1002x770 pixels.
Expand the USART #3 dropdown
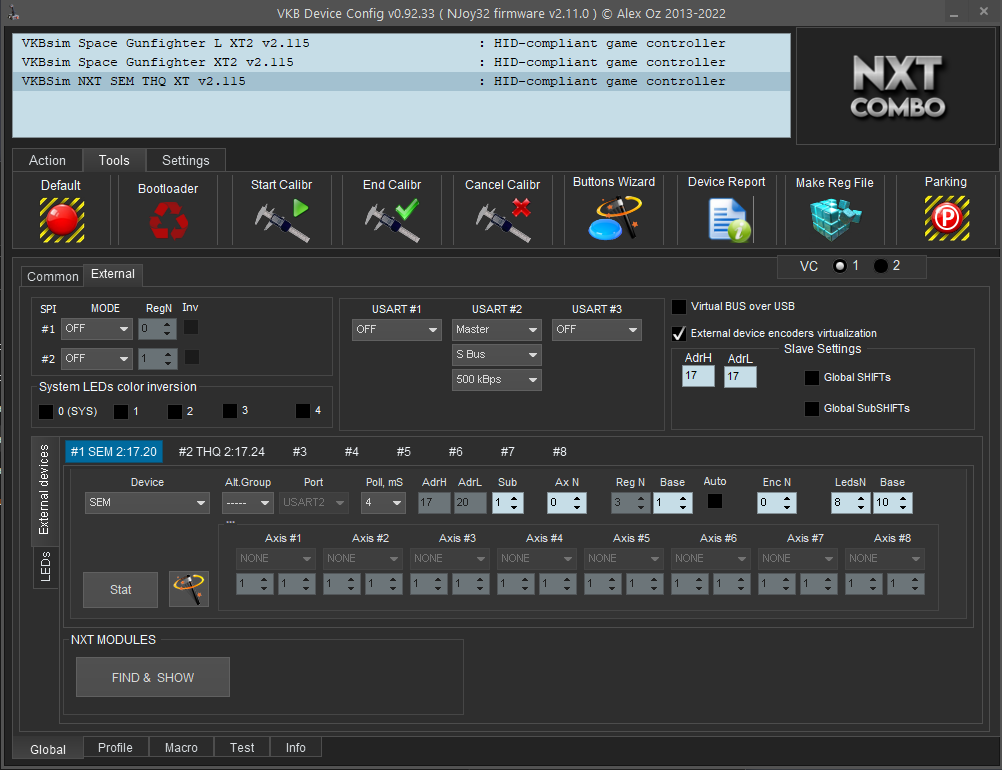click(x=597, y=330)
